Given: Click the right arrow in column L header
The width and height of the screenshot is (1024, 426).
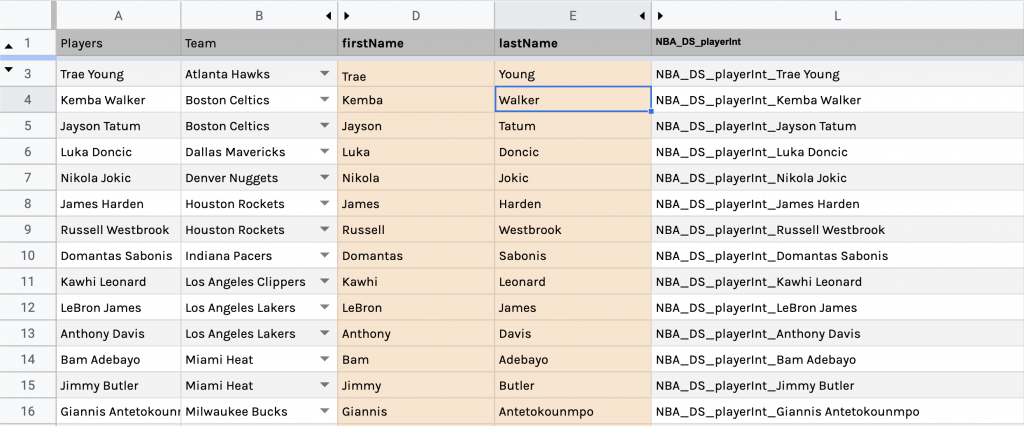Looking at the screenshot, I should [660, 16].
